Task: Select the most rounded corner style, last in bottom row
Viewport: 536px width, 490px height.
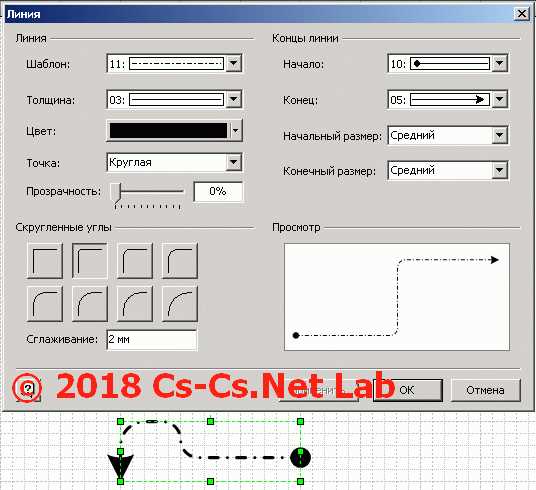Action: pos(180,304)
